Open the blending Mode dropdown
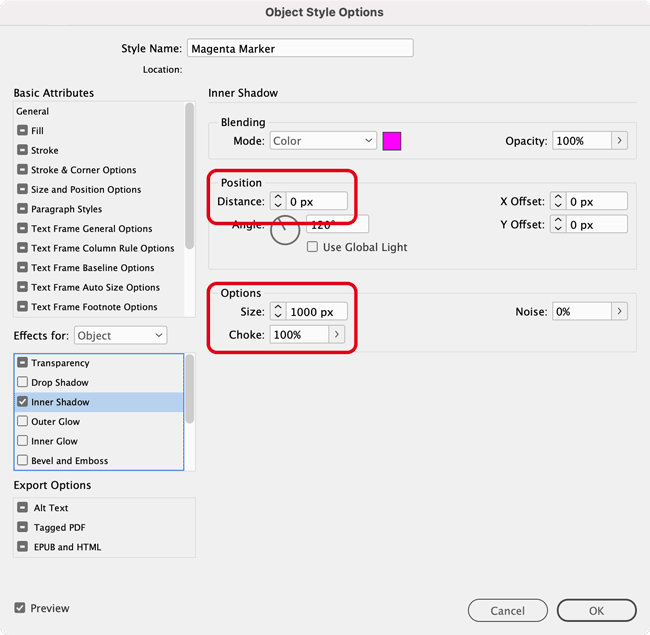The width and height of the screenshot is (650, 635). [323, 141]
